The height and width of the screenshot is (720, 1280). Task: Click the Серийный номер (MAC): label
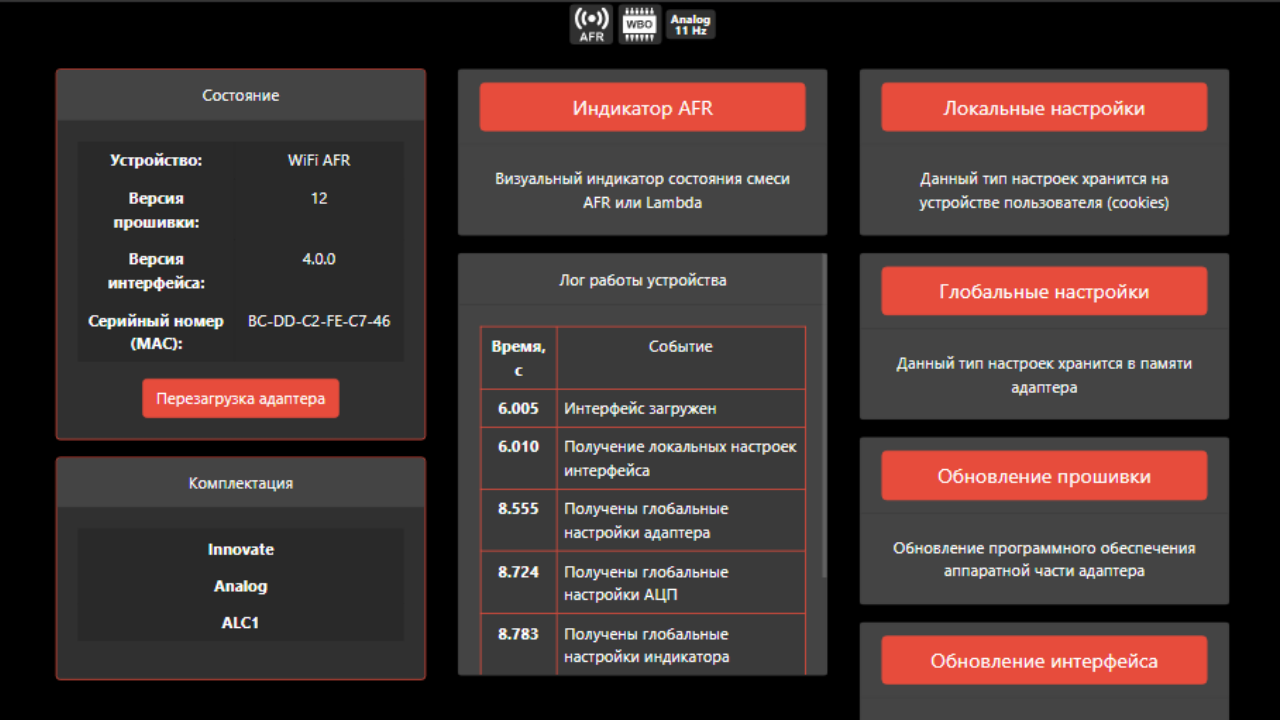(156, 333)
